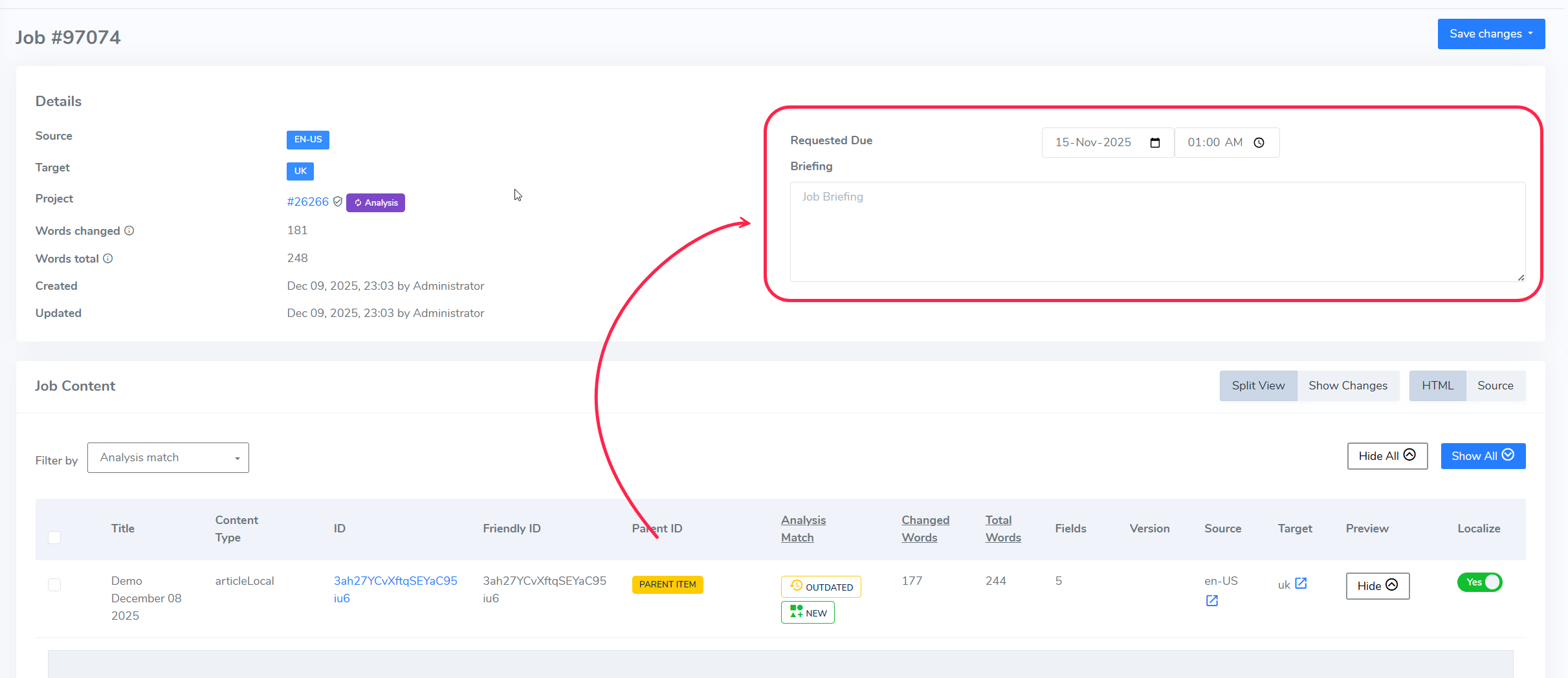Collapse all previews with Hide All
Screen dimensions: 1568x678
click(x=1387, y=456)
